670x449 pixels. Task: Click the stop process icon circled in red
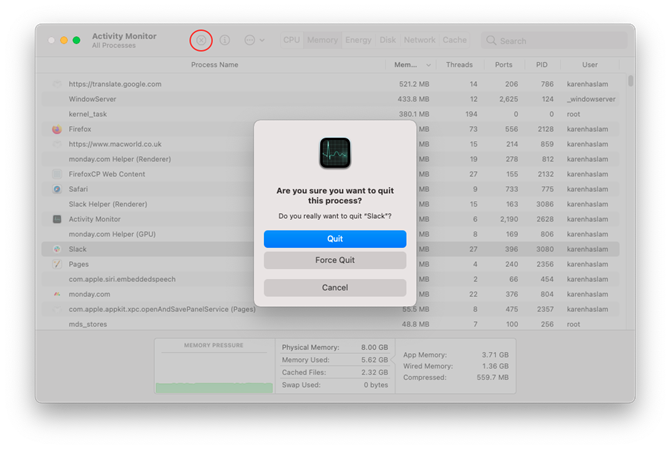click(201, 41)
